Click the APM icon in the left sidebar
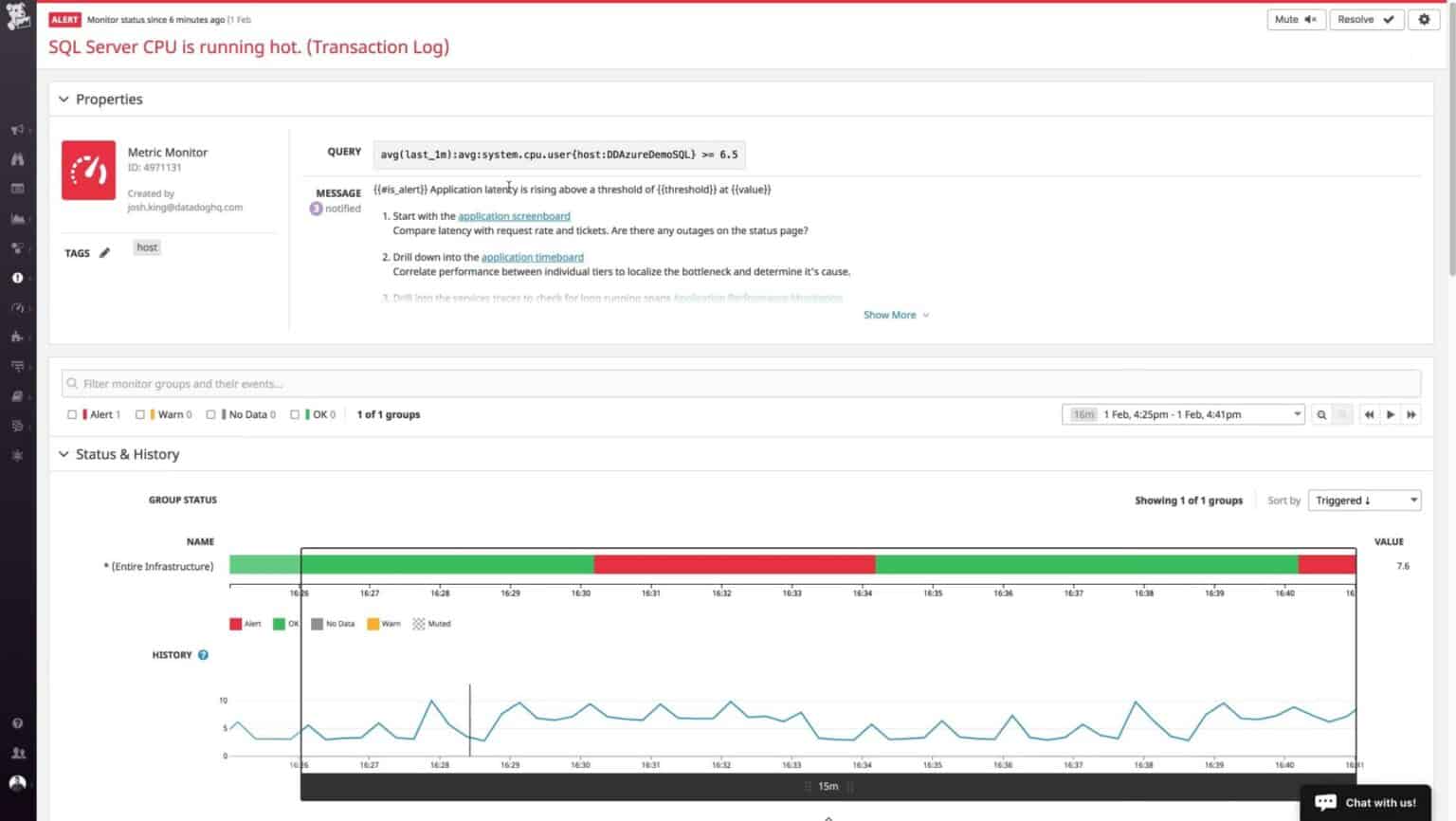This screenshot has width=1456, height=821. tap(17, 307)
